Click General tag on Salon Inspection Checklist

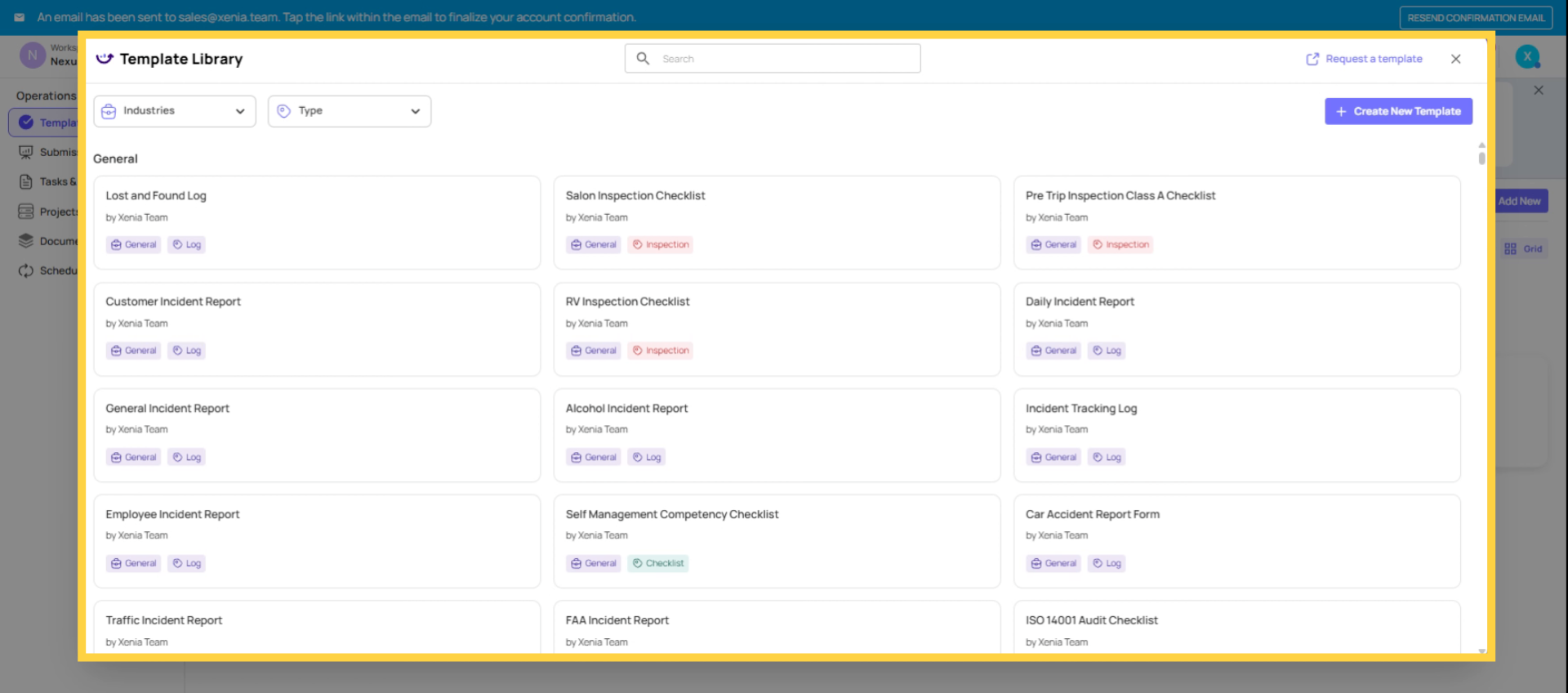(x=594, y=244)
